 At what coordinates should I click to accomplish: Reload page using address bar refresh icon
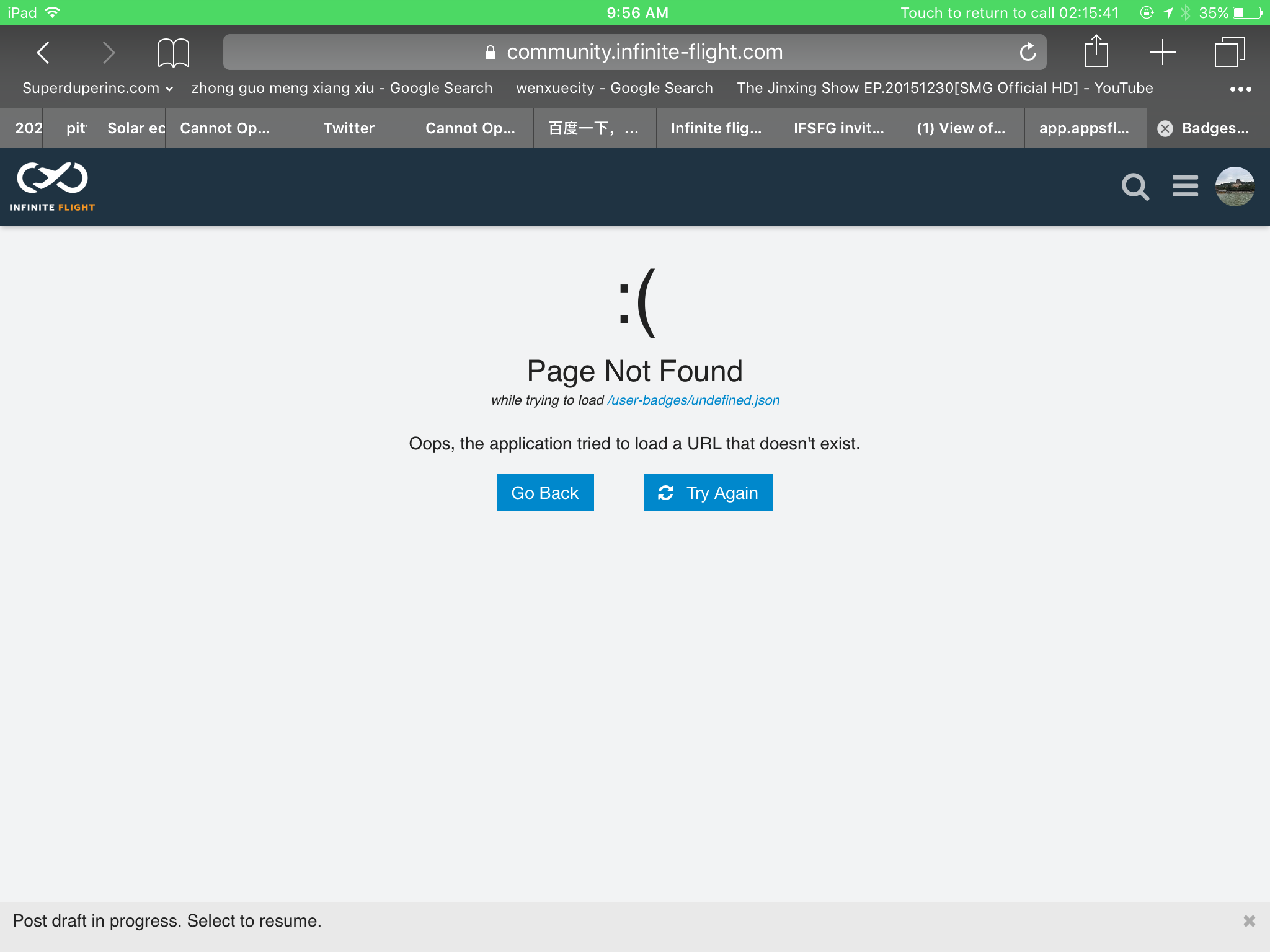tap(1028, 52)
